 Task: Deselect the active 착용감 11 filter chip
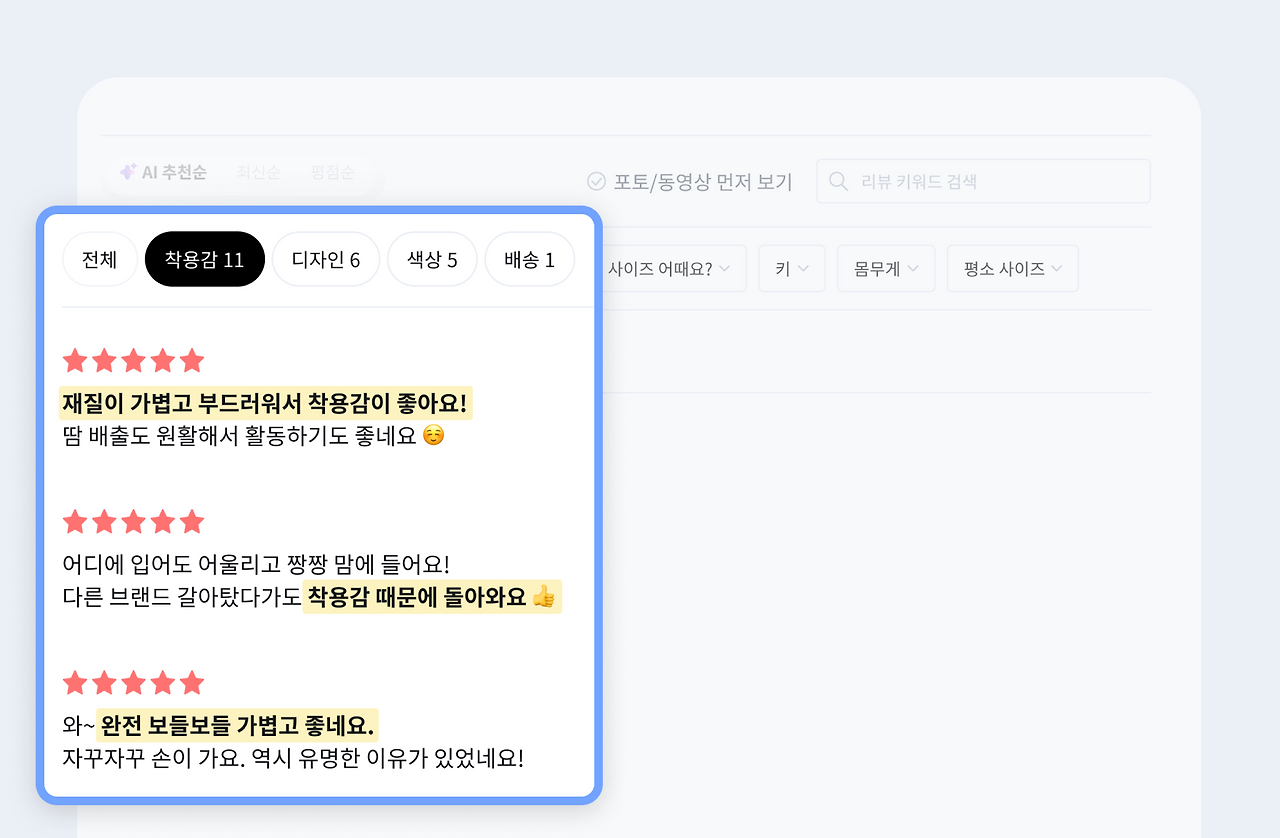coord(204,258)
